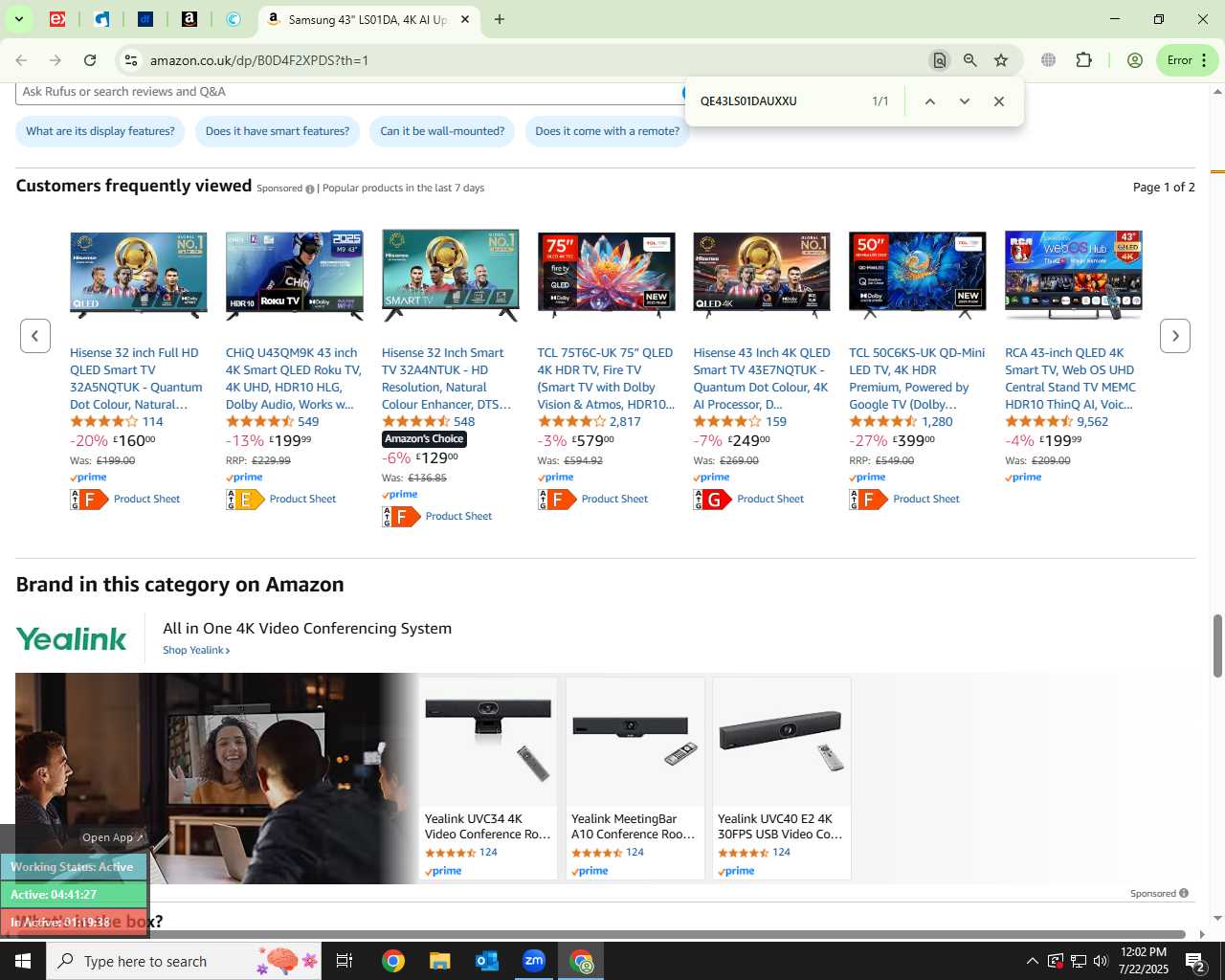Click the address bar URL

click(x=259, y=60)
